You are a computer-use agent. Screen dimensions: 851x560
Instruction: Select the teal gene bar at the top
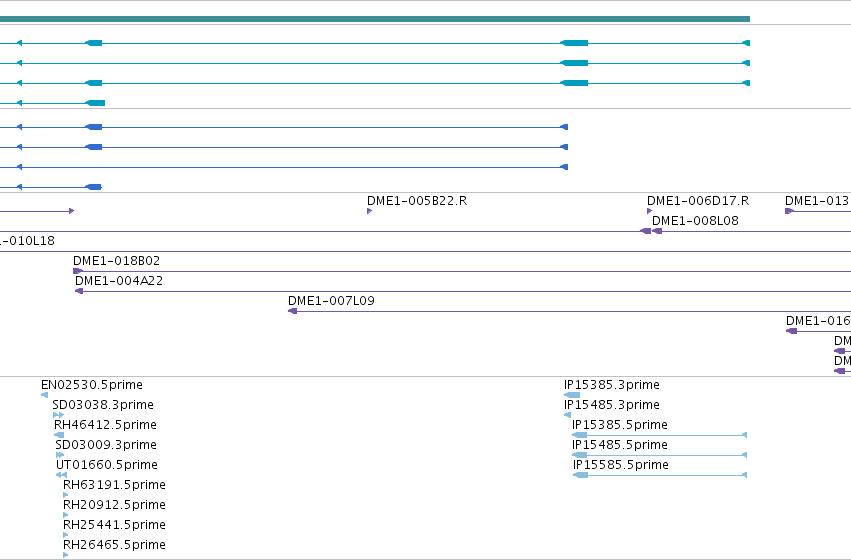point(374,19)
